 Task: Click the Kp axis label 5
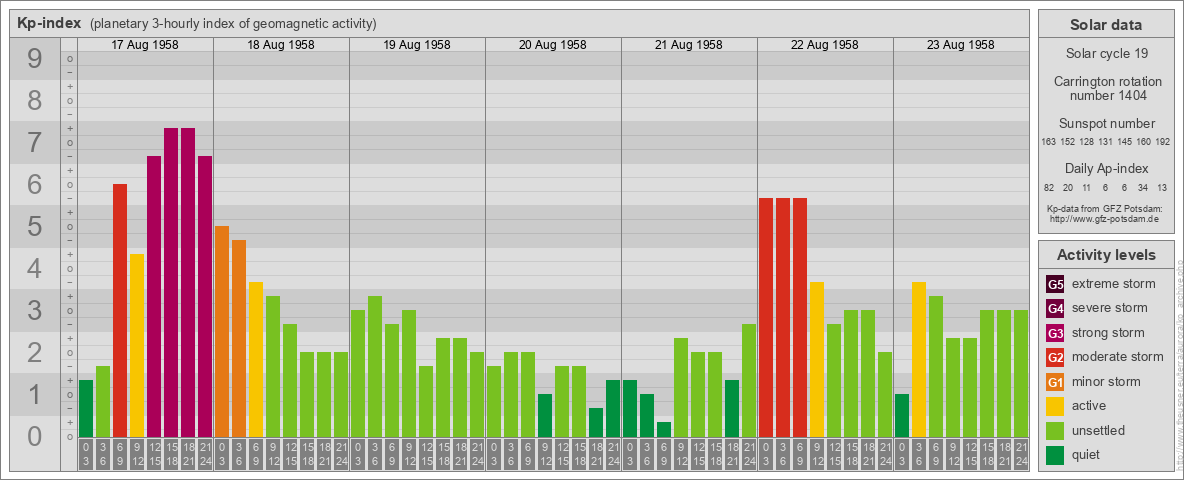point(35,226)
